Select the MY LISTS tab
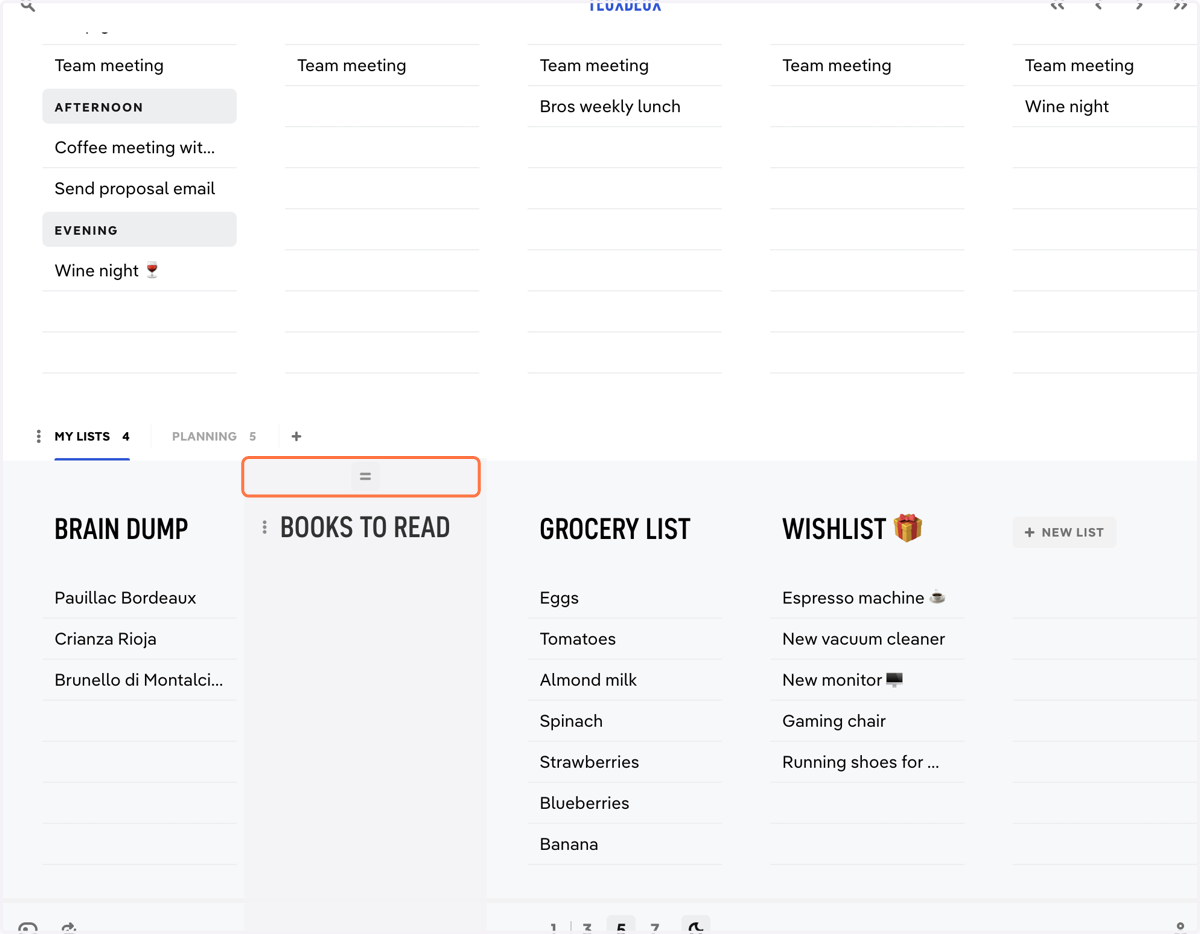This screenshot has height=934, width=1200. (x=92, y=437)
